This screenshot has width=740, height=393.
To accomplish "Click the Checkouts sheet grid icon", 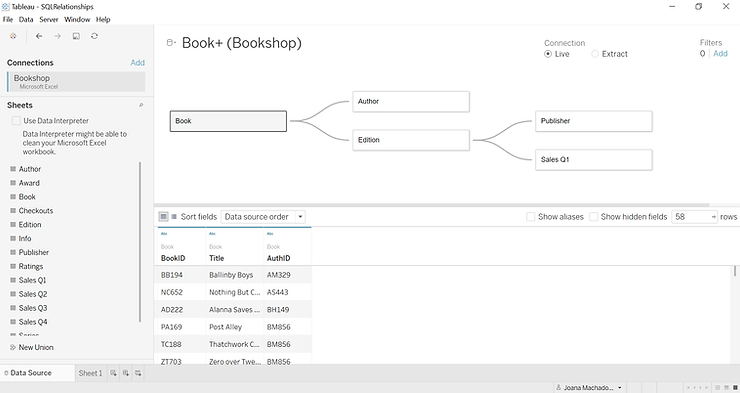I will (13, 210).
